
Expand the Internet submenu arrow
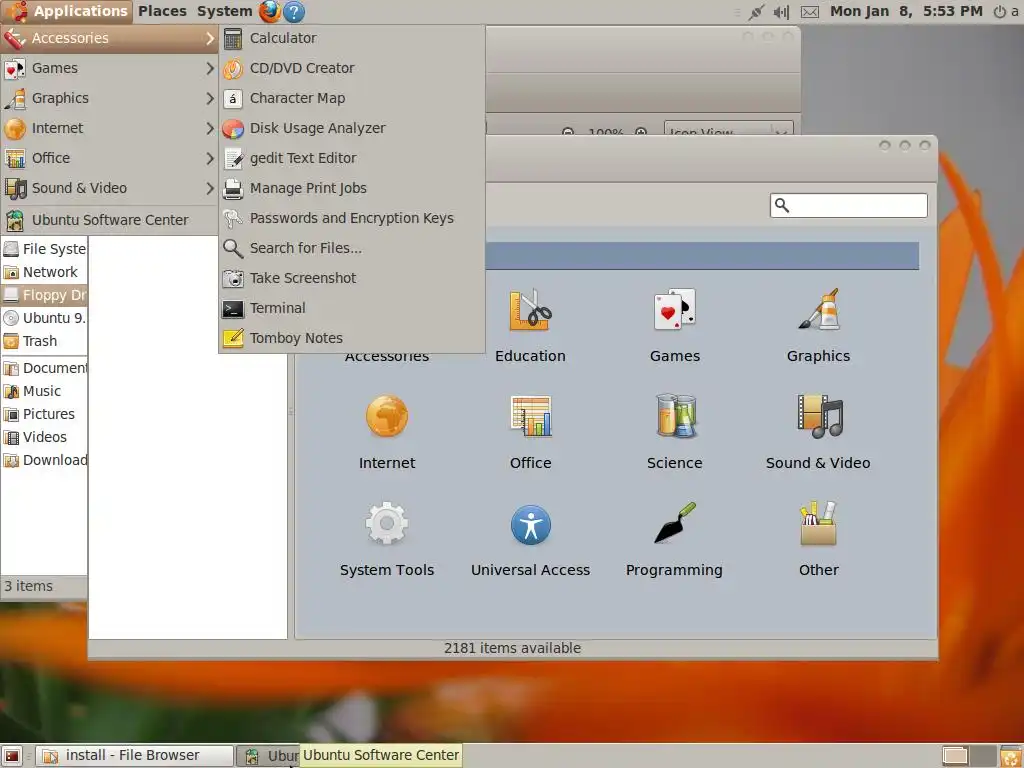tap(210, 128)
